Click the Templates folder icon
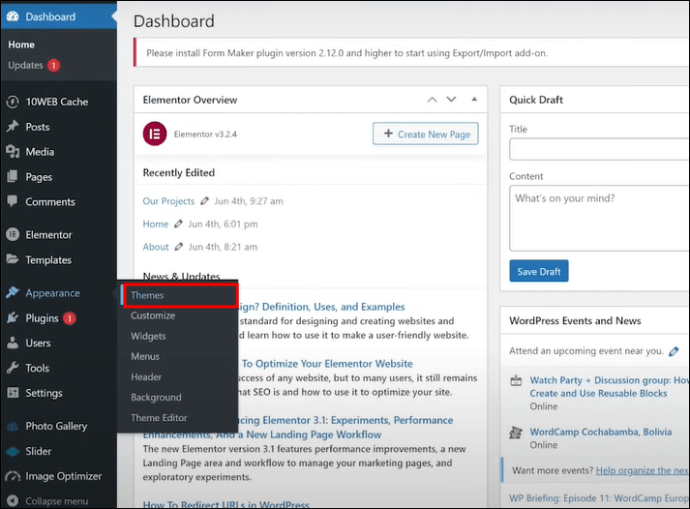The width and height of the screenshot is (690, 509). pyautogui.click(x=13, y=260)
